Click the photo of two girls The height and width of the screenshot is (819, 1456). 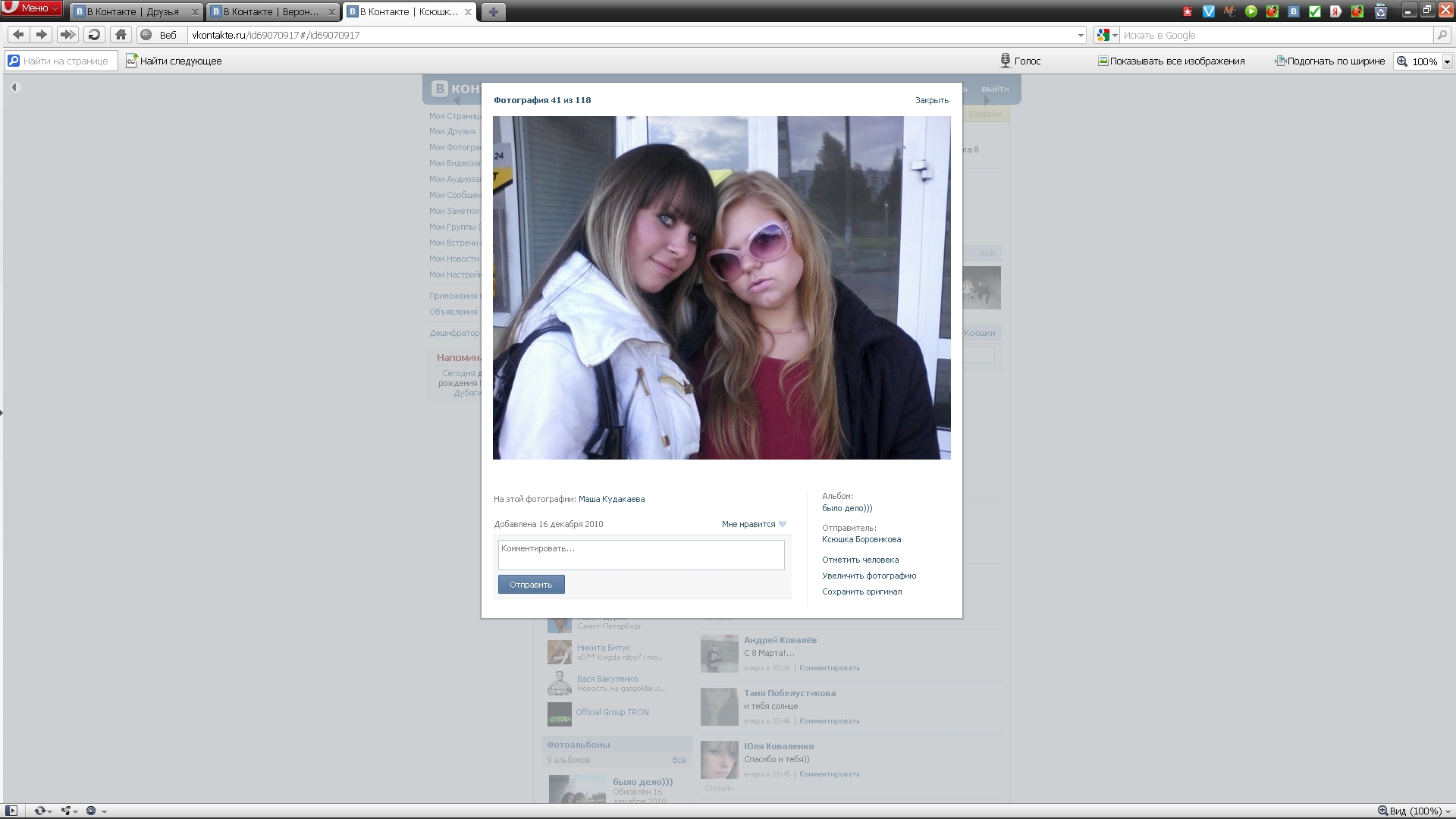tap(721, 287)
